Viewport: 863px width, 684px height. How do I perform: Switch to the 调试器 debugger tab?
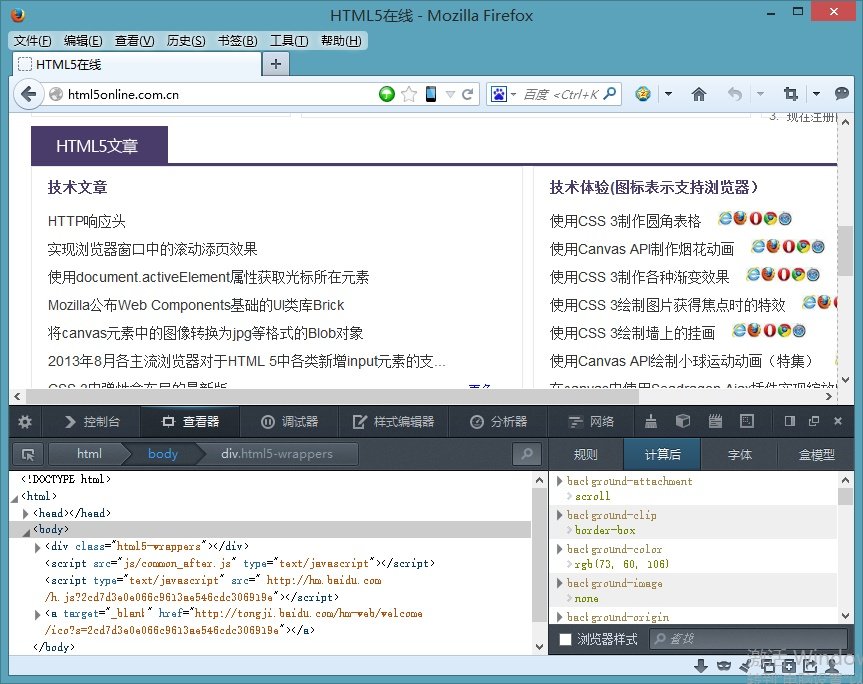click(x=290, y=422)
